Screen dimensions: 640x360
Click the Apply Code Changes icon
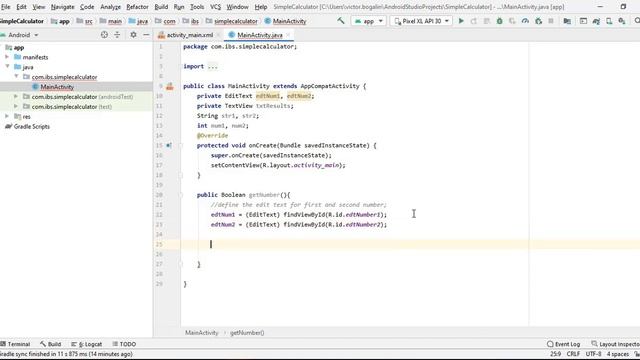(487, 21)
